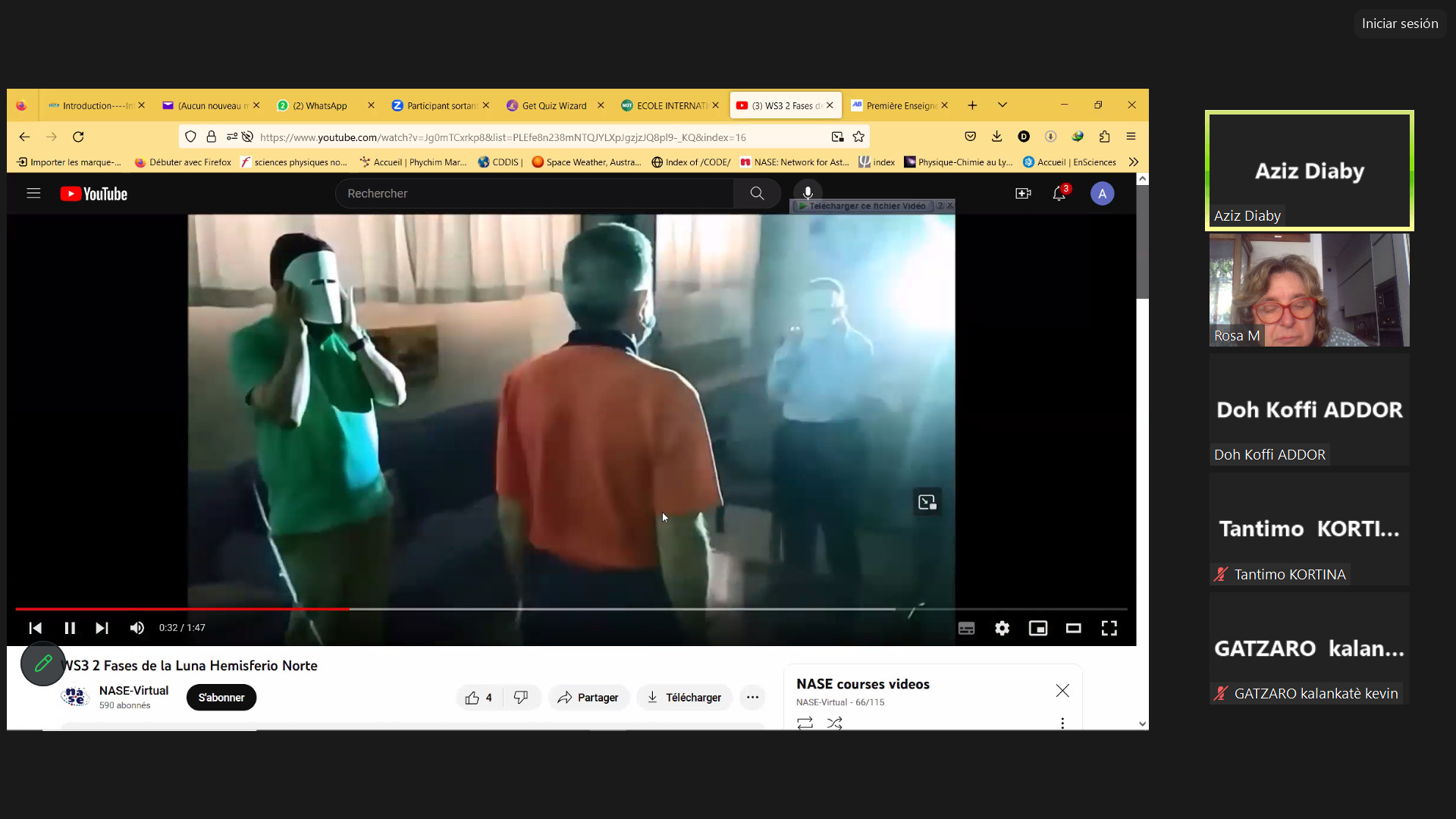Open the Firefox downloads arrow

pyautogui.click(x=996, y=136)
